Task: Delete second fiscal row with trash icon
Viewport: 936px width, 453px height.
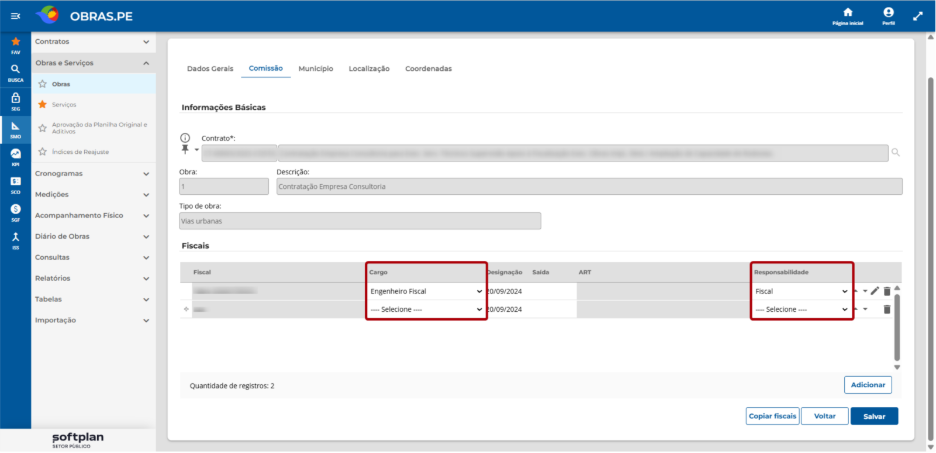Action: pyautogui.click(x=887, y=309)
